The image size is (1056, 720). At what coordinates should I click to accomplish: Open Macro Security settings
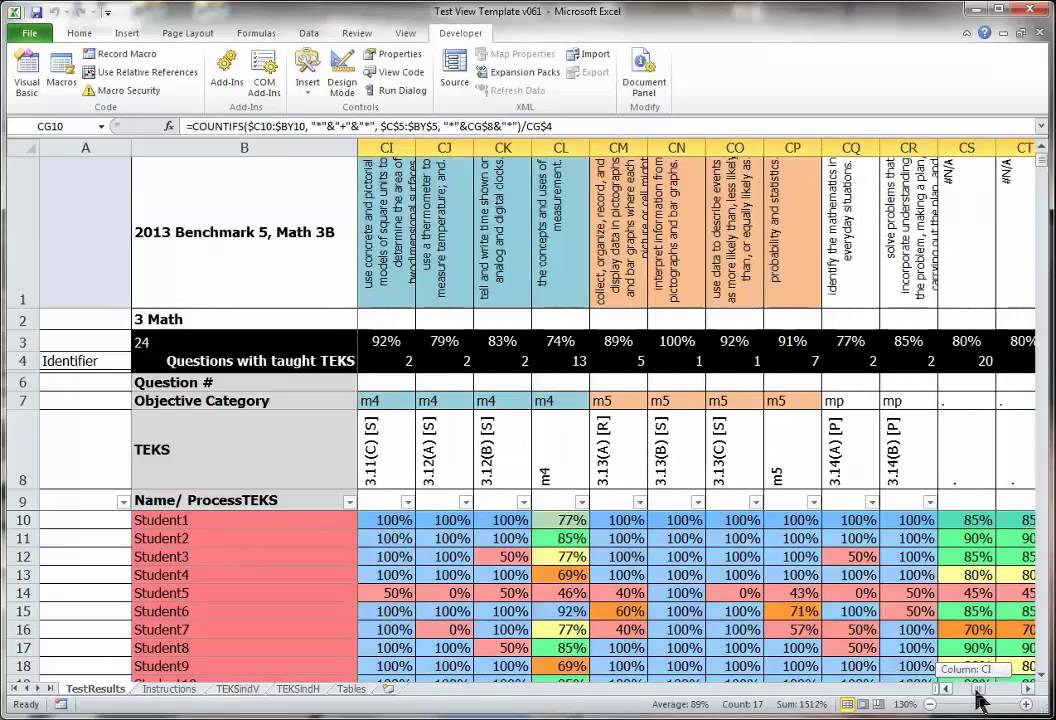pyautogui.click(x=121, y=90)
